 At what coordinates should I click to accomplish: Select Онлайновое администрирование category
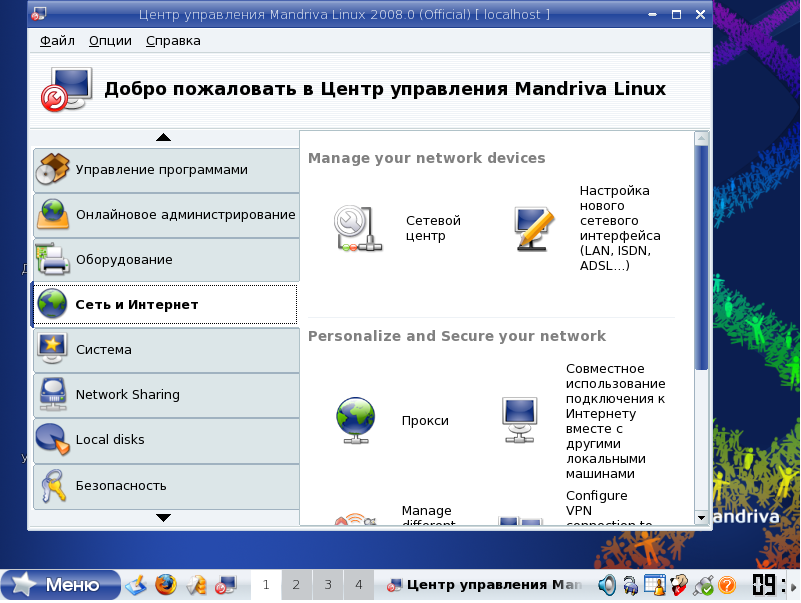click(167, 215)
